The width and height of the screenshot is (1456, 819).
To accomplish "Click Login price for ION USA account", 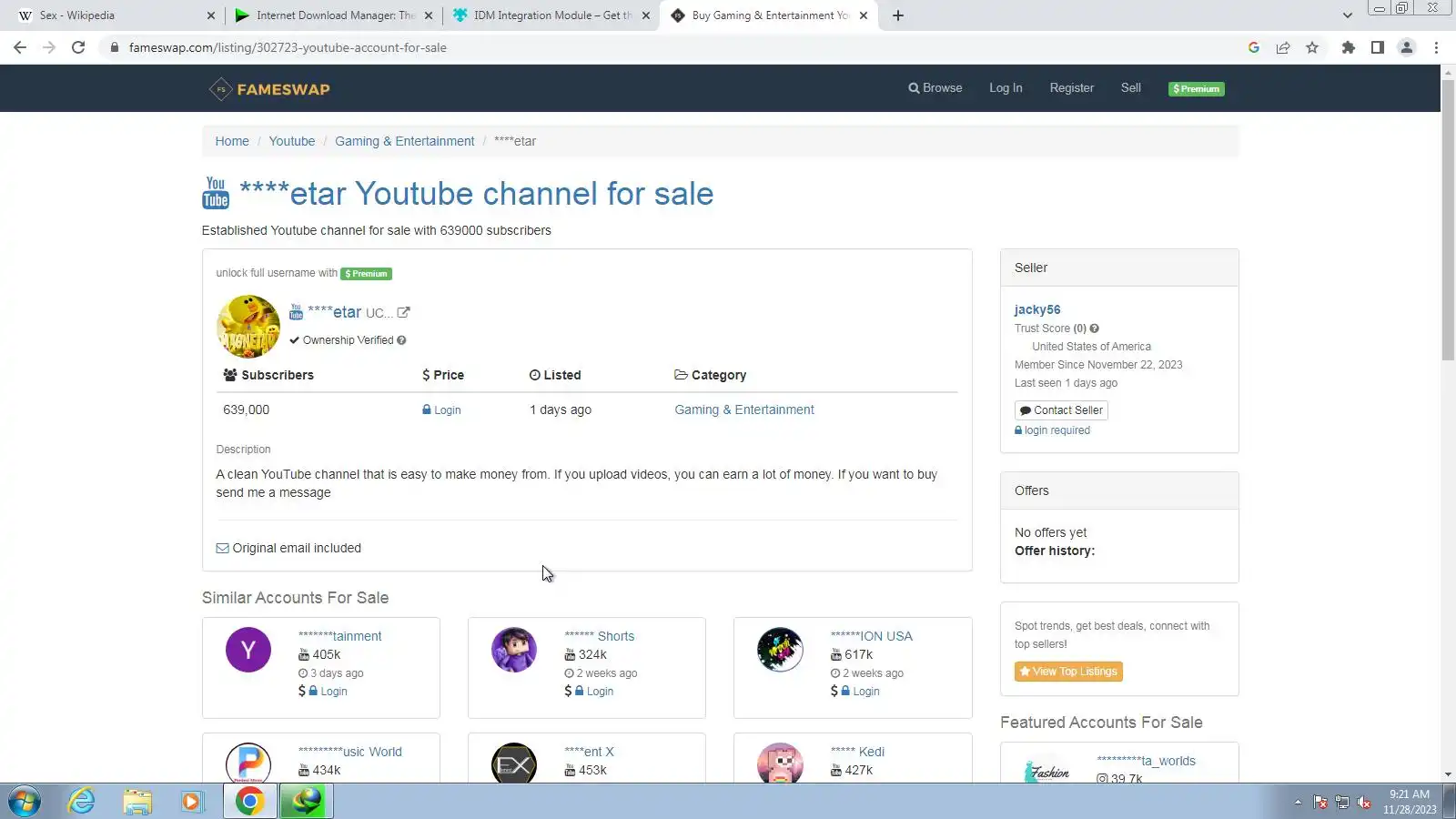I will pyautogui.click(x=860, y=692).
